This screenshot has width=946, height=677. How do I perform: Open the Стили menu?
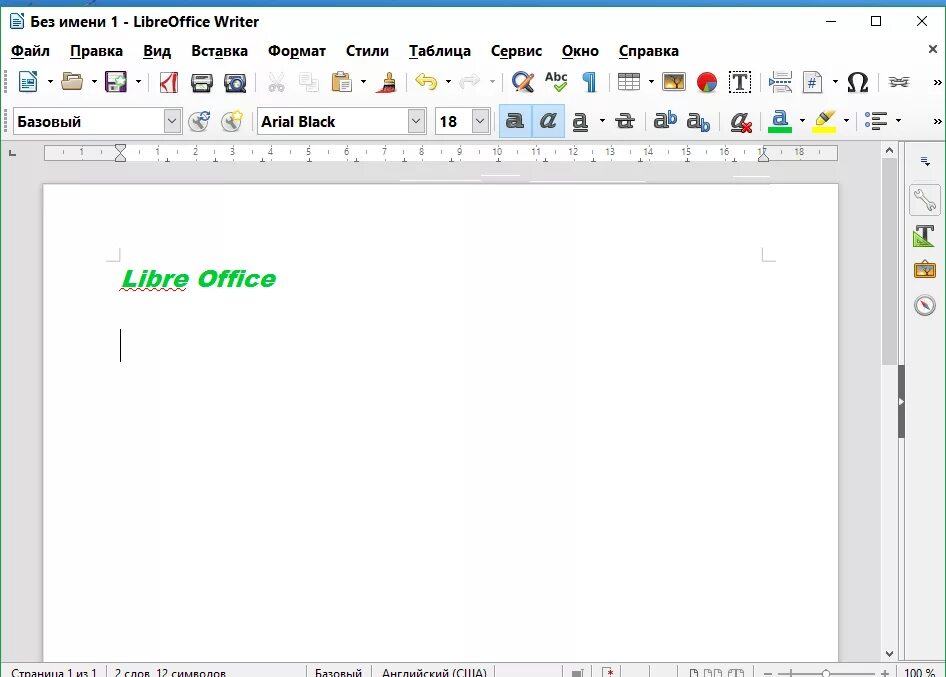[367, 51]
